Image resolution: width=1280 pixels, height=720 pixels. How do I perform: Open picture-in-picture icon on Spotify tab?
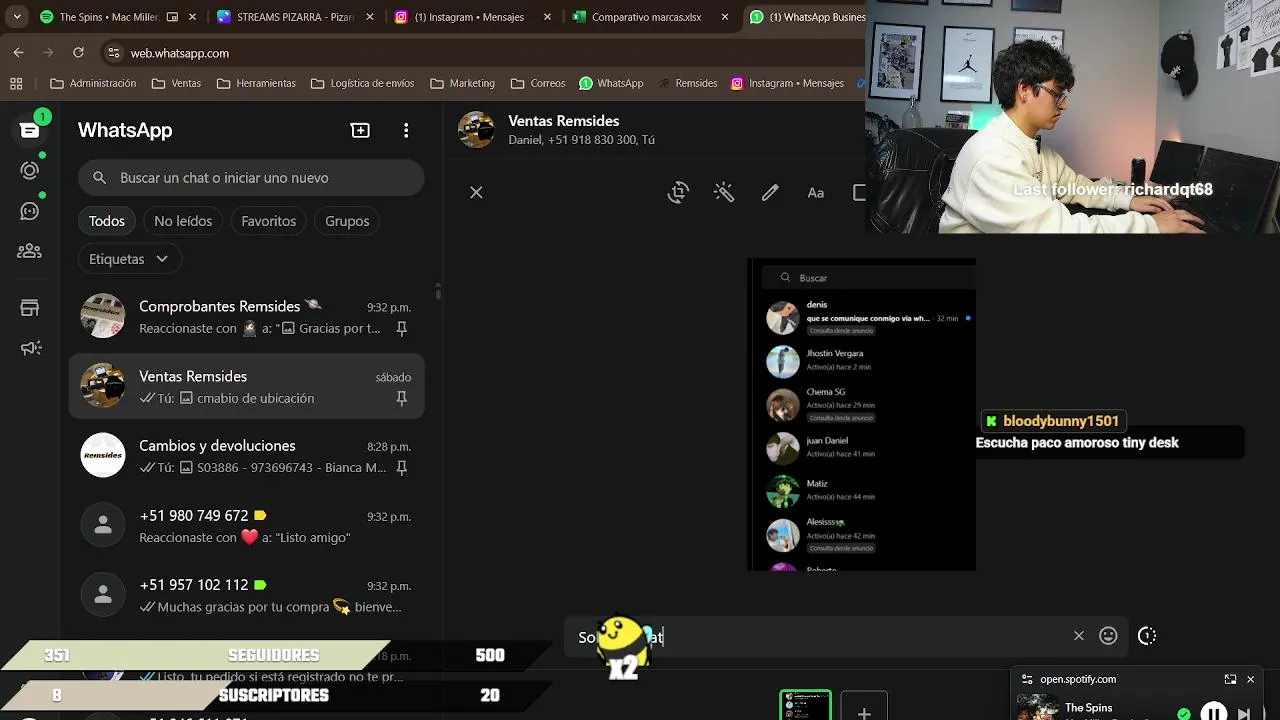172,17
